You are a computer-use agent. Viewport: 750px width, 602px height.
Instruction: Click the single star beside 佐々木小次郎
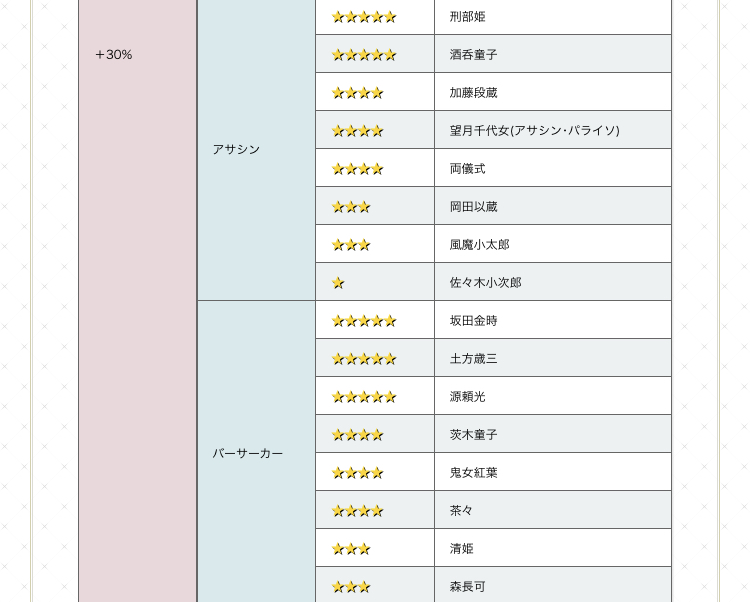point(338,283)
